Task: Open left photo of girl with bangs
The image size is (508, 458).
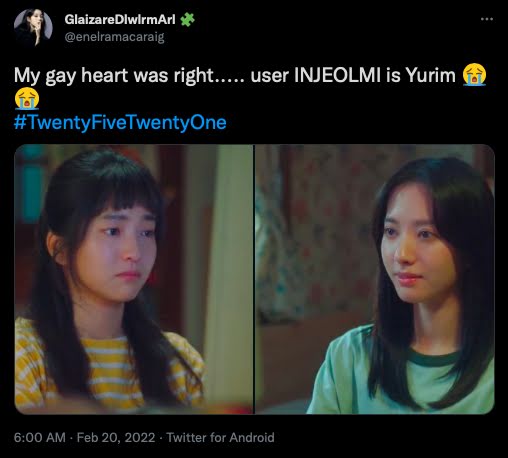Action: point(134,279)
